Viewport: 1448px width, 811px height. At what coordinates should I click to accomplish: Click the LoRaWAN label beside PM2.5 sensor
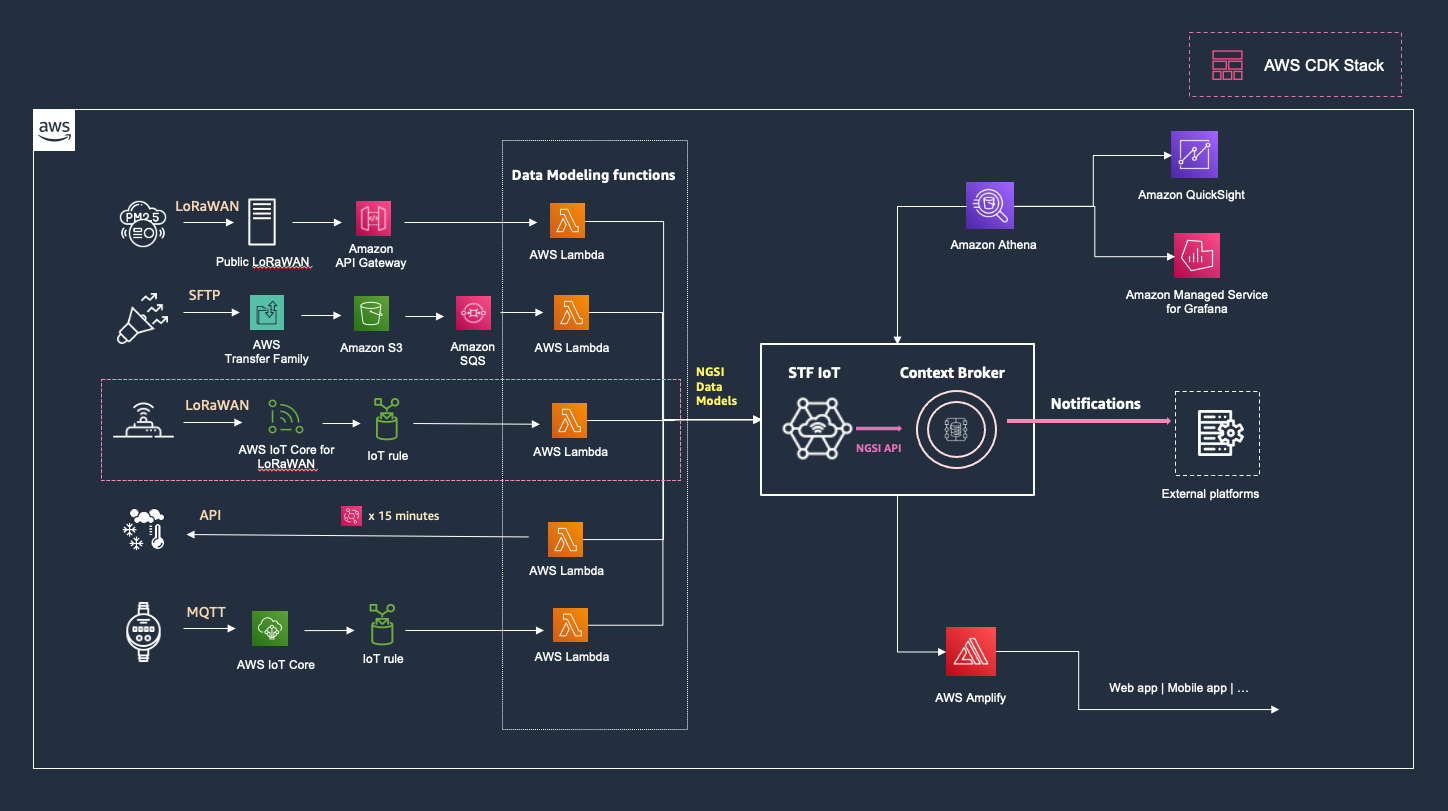pyautogui.click(x=207, y=206)
